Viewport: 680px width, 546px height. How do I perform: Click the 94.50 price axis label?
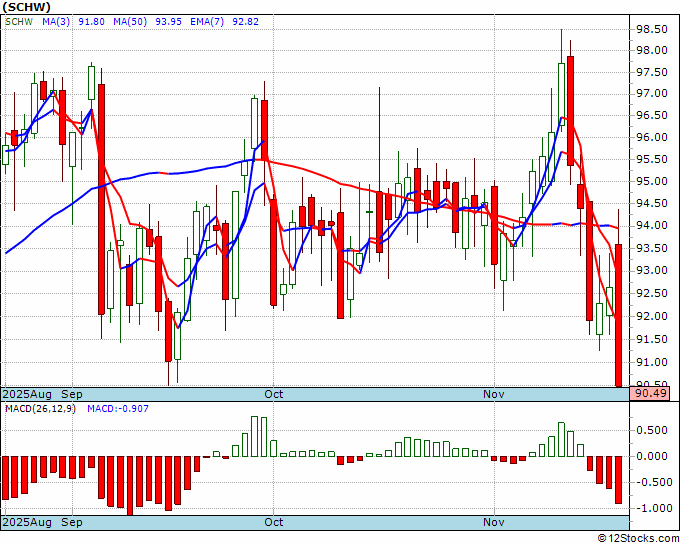[x=651, y=203]
